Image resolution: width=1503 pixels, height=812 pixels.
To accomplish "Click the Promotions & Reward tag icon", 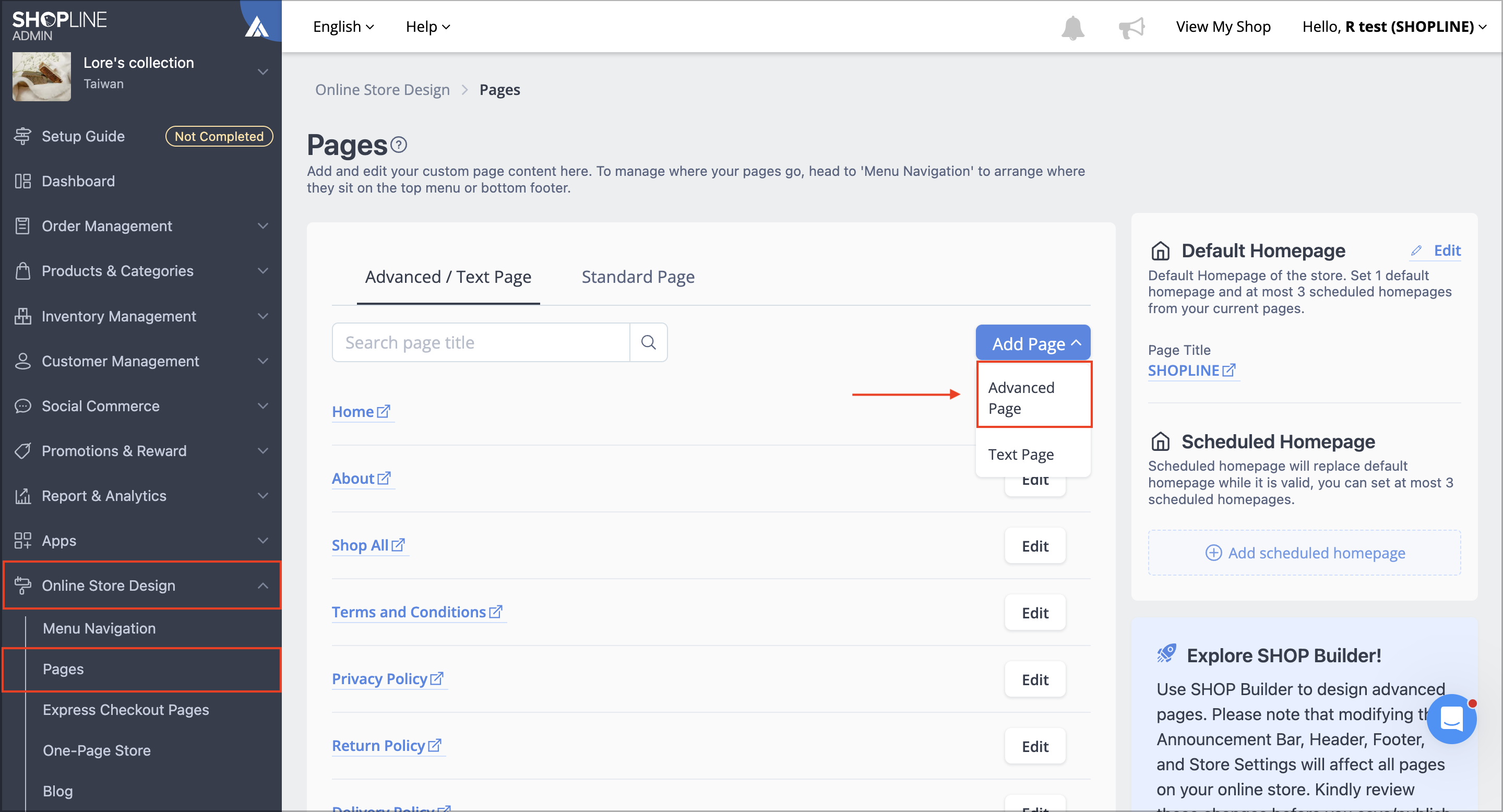I will point(23,451).
